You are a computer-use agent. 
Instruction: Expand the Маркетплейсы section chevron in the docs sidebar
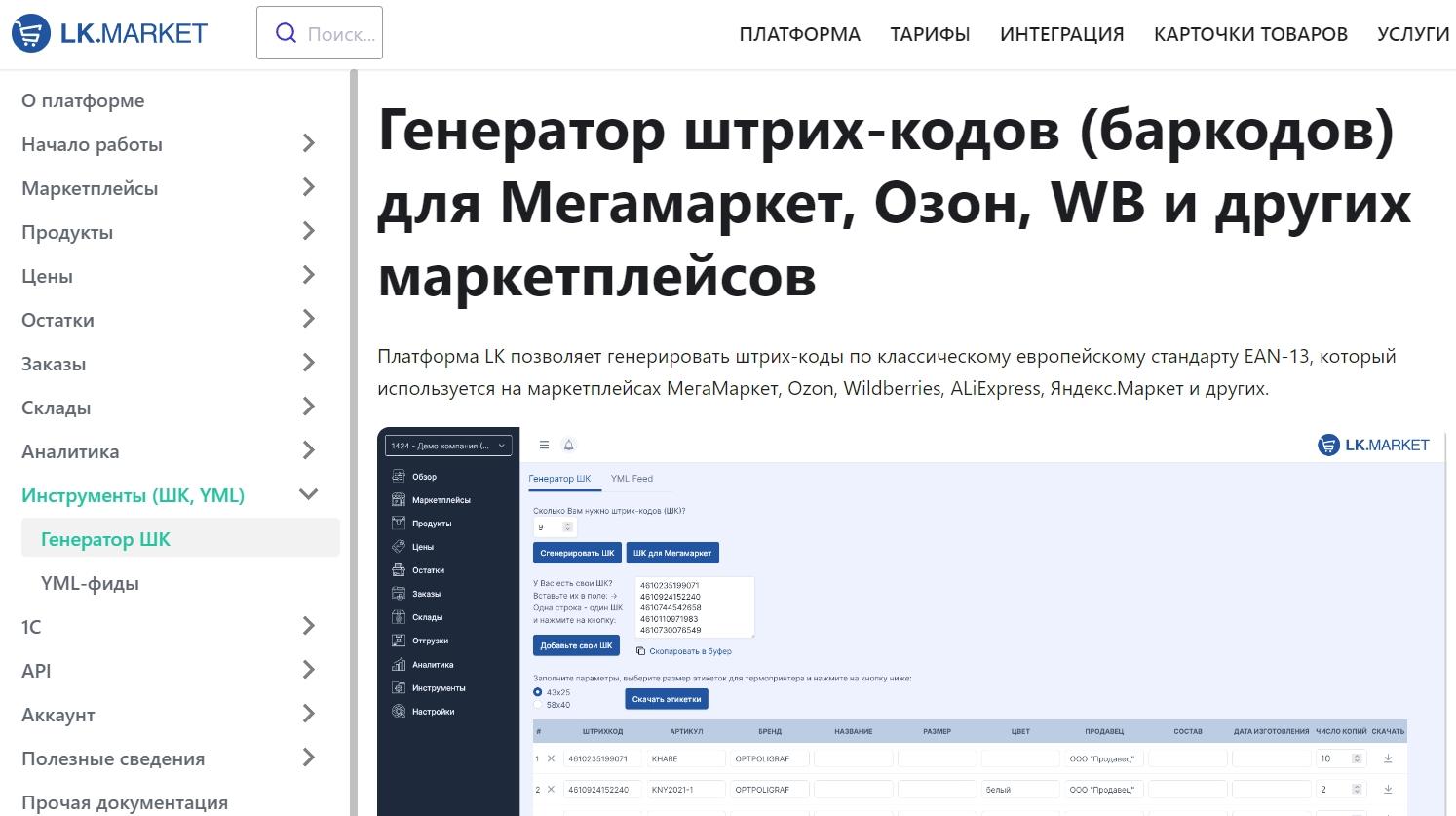pyautogui.click(x=308, y=187)
